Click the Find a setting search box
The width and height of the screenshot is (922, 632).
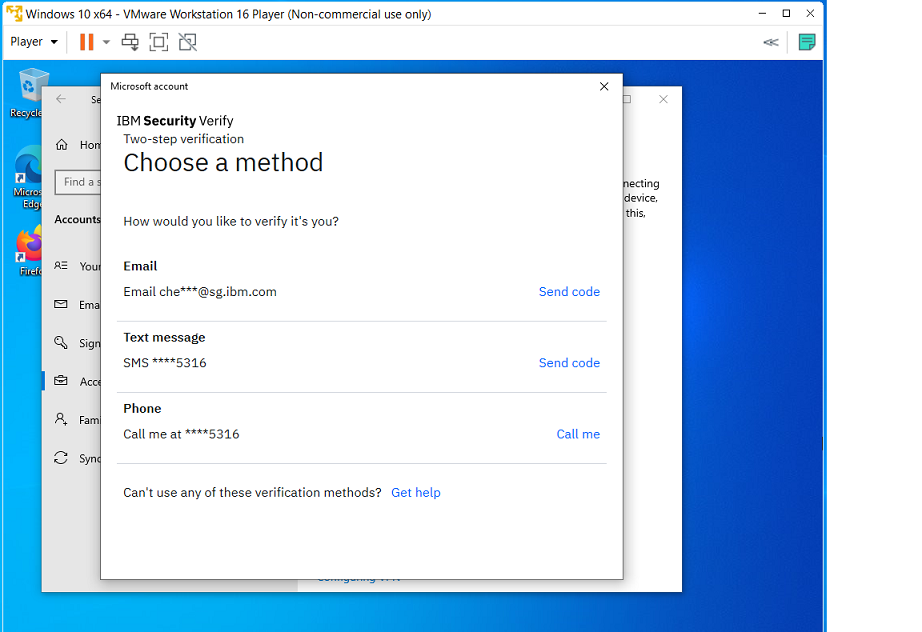click(82, 182)
